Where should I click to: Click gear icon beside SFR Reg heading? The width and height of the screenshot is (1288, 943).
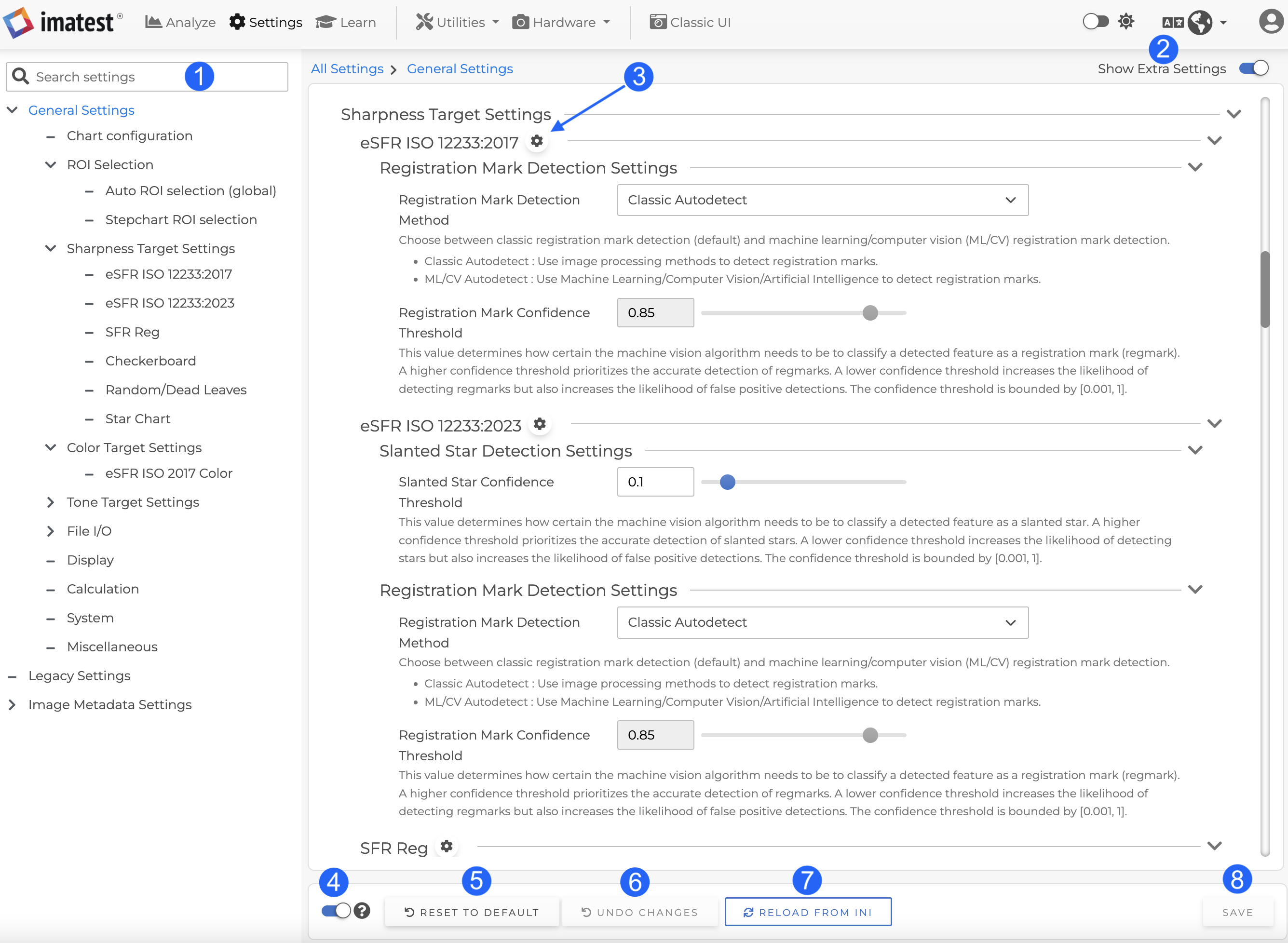click(x=447, y=846)
